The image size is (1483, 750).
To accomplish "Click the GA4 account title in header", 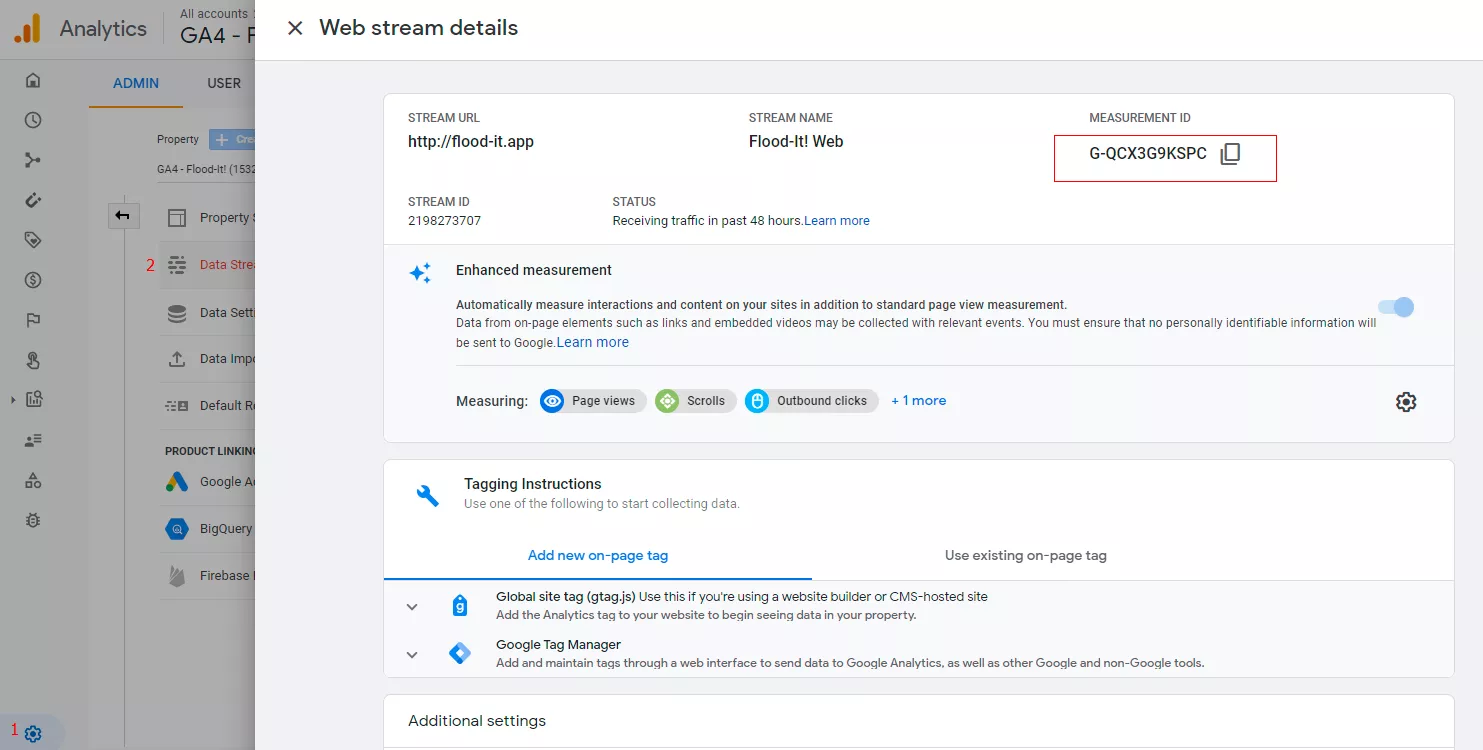I will point(217,36).
